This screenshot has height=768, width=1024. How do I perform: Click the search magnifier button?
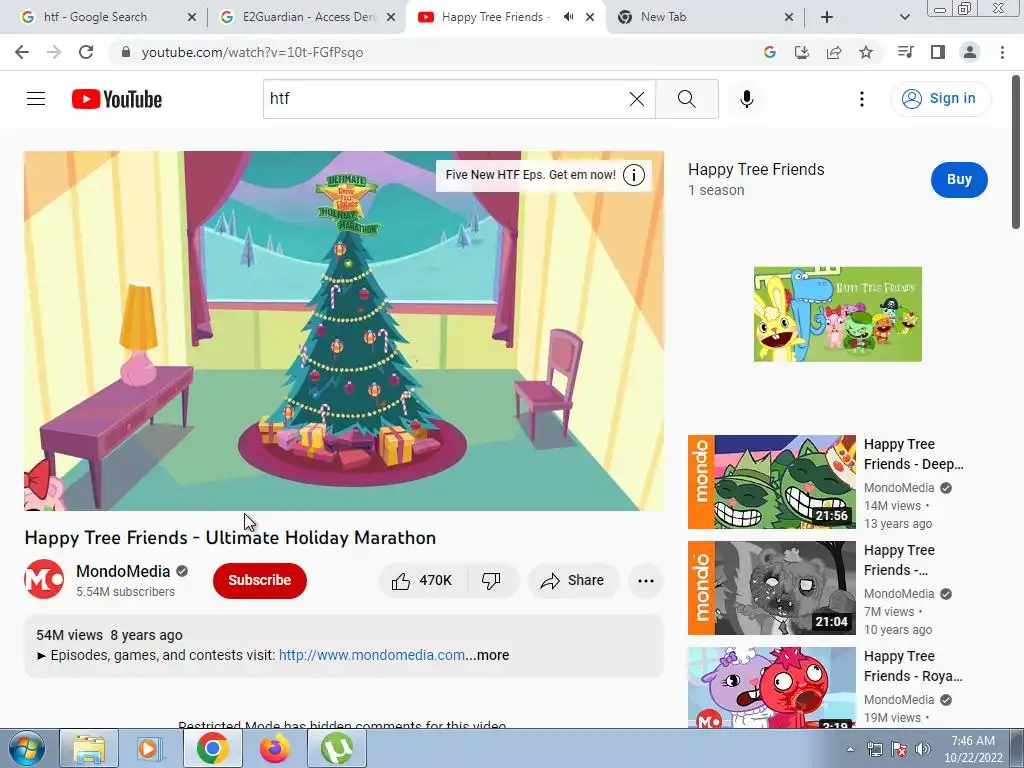(x=686, y=99)
